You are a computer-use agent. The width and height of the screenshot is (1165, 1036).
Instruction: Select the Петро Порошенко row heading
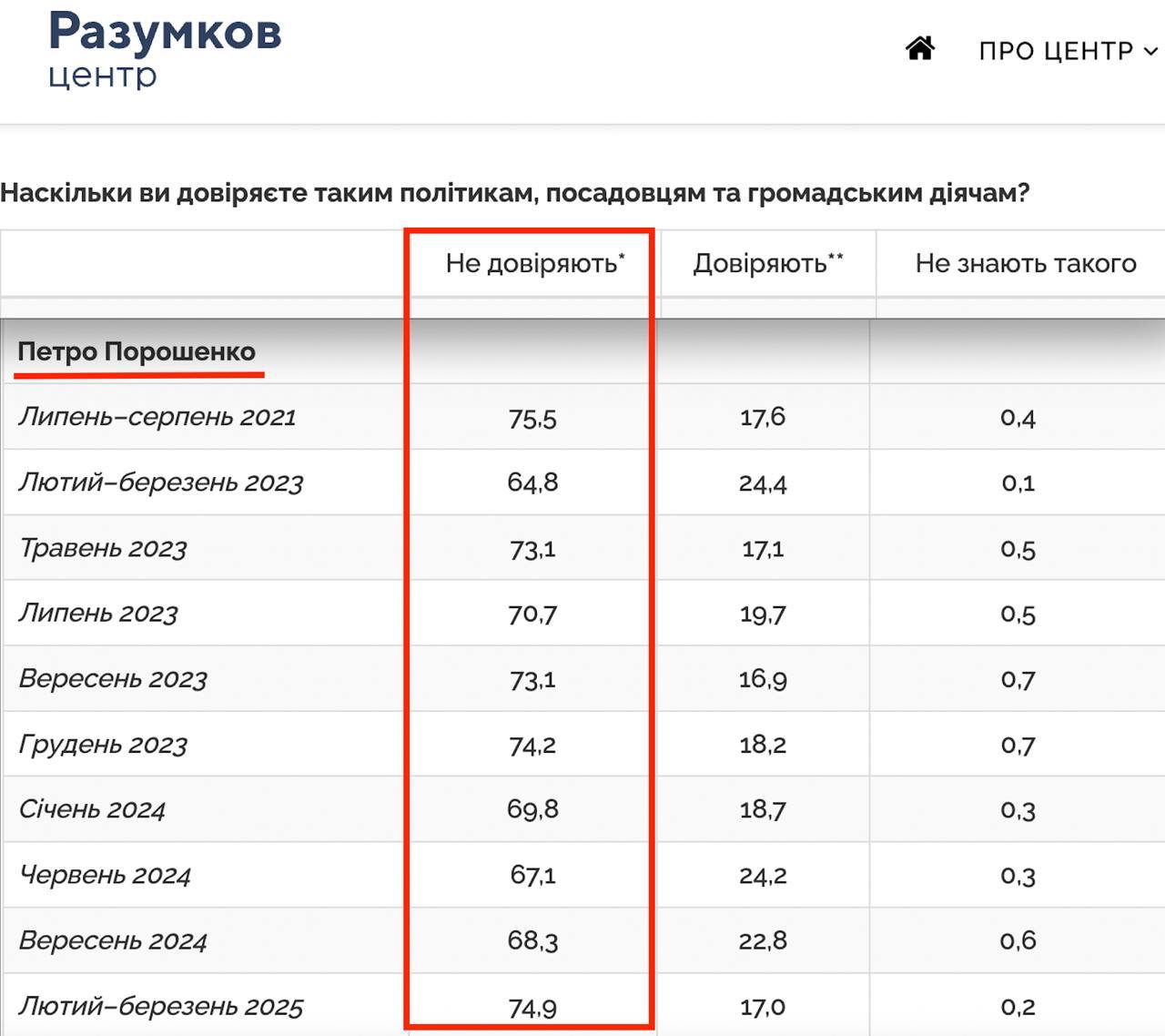(x=137, y=351)
